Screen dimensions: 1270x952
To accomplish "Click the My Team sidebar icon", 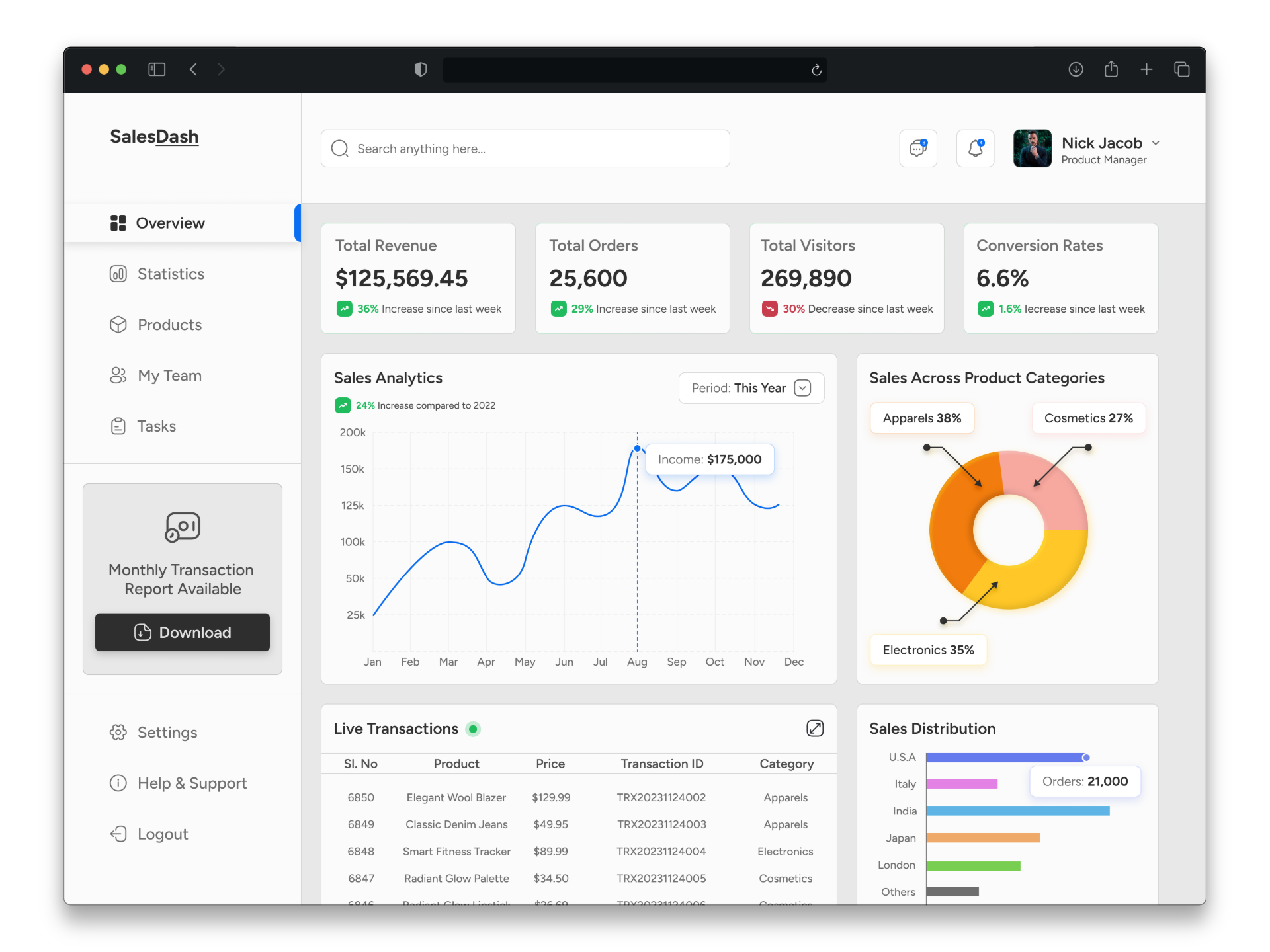I will [118, 375].
